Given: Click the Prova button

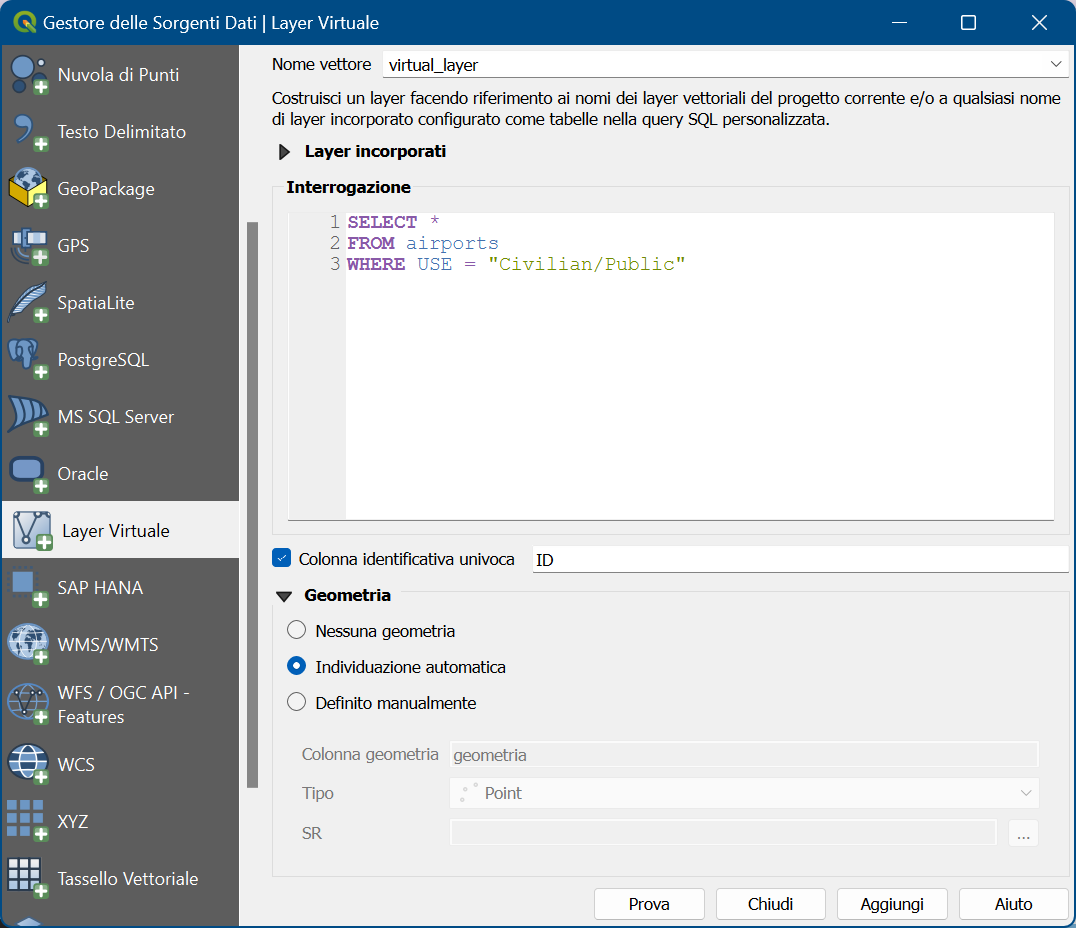Looking at the screenshot, I should pyautogui.click(x=649, y=904).
